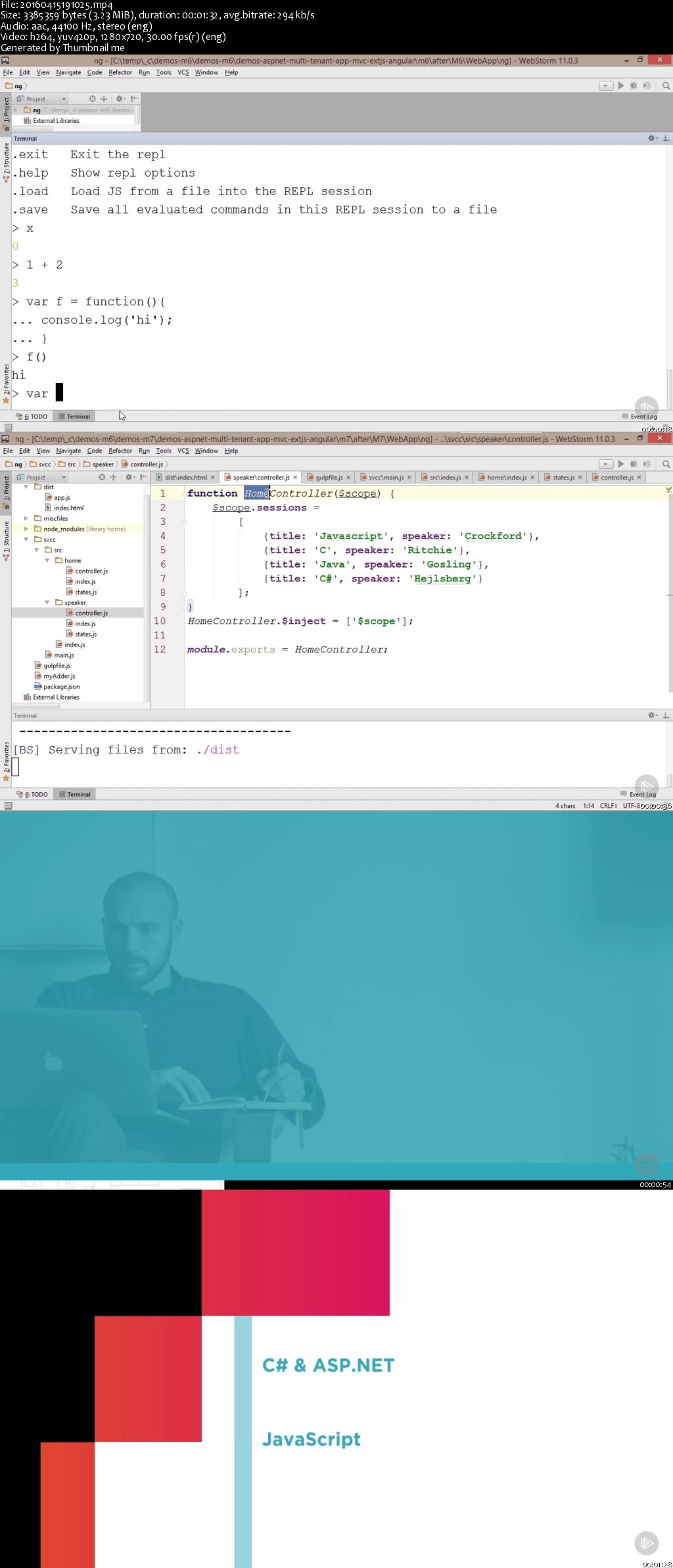Expand the miscfiles folder in M7 tree
Screen dimensions: 673x1568
click(26, 518)
